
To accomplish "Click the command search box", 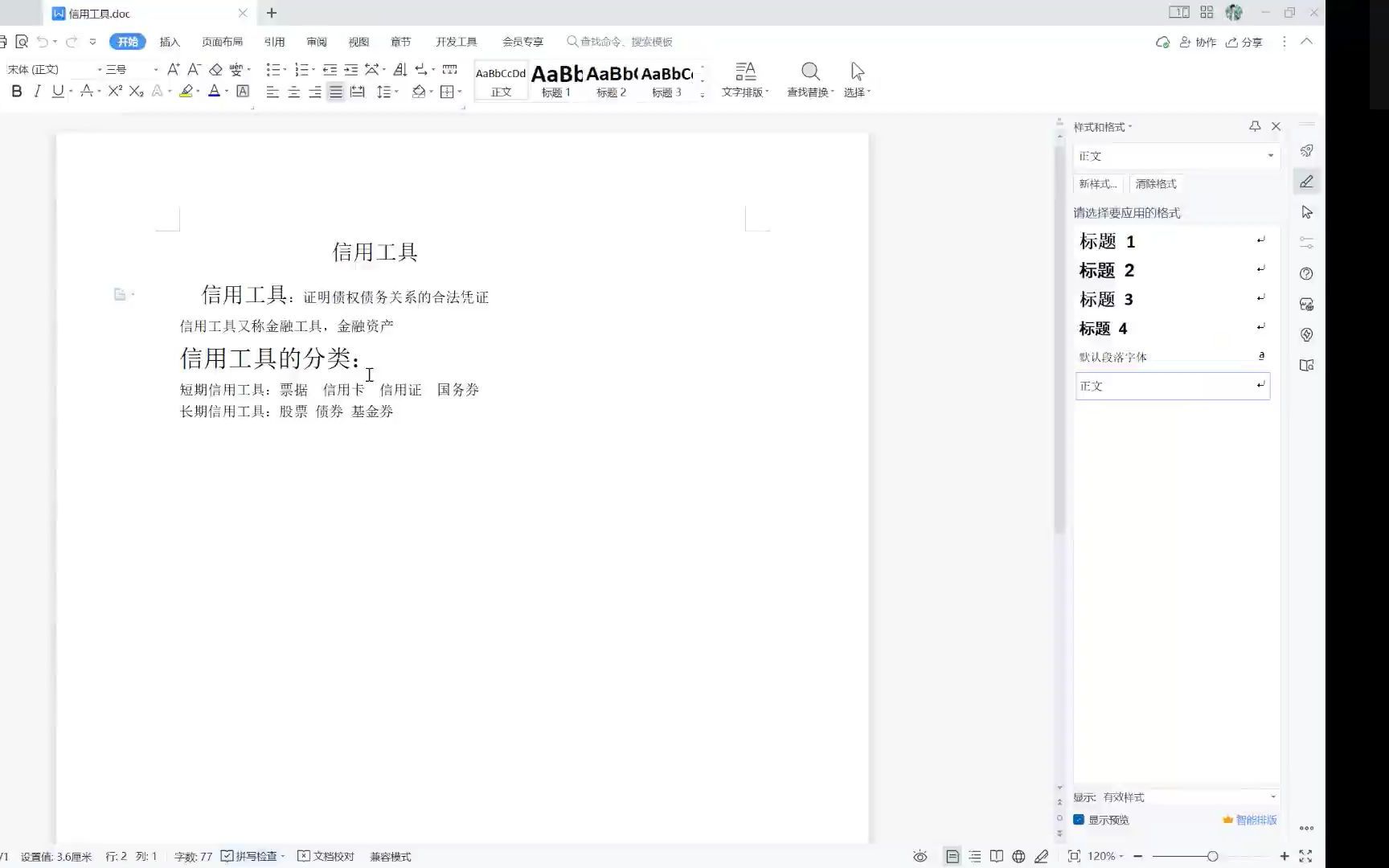I will coord(621,42).
